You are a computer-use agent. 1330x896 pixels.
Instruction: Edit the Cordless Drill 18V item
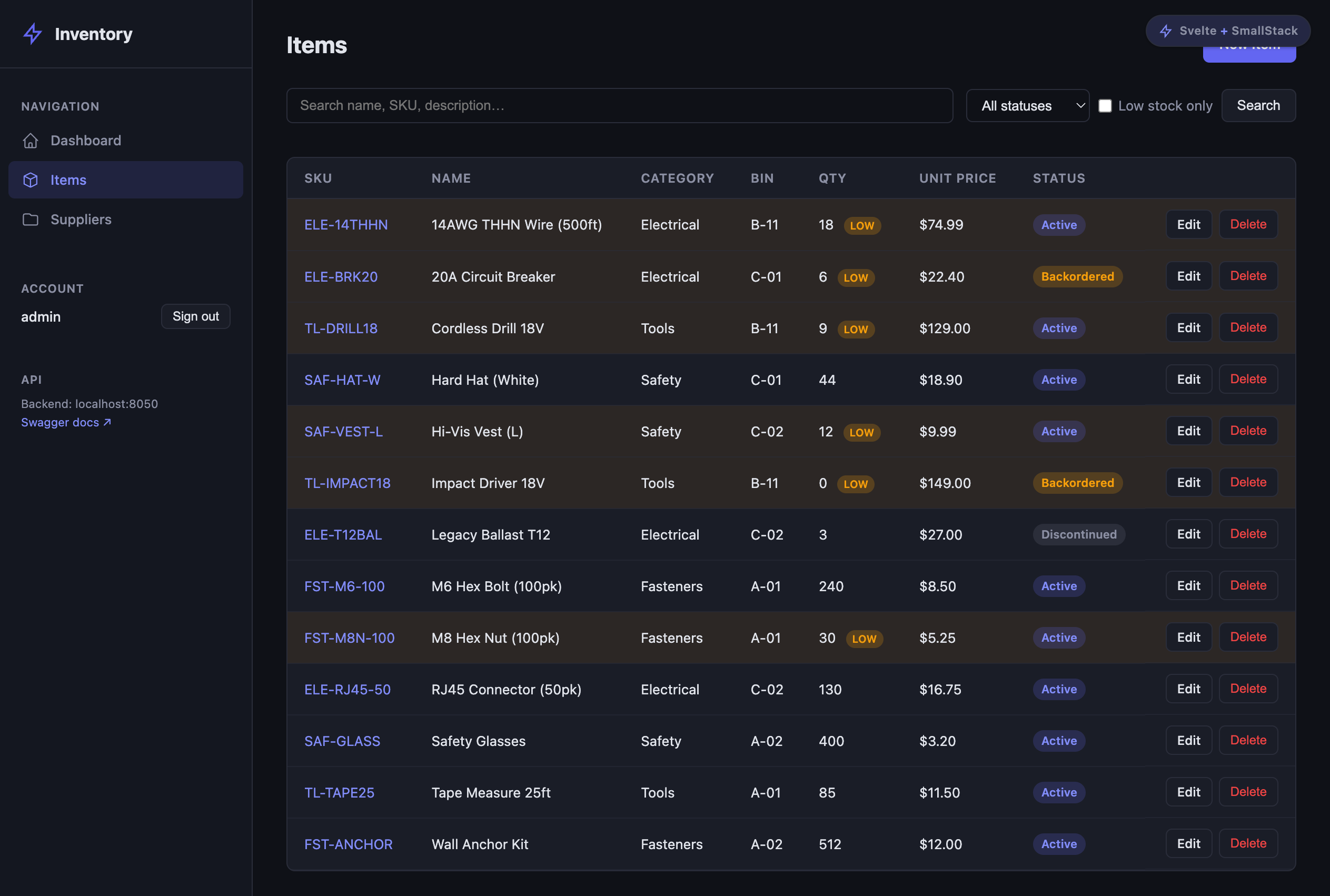(1188, 328)
